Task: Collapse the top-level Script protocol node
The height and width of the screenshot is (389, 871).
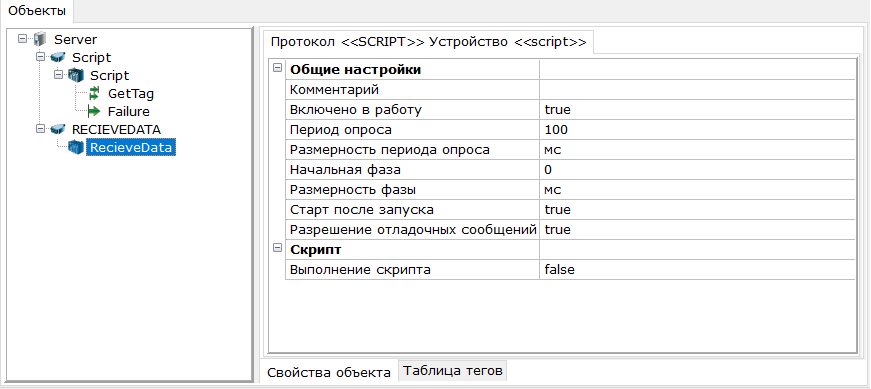Action: (x=40, y=57)
